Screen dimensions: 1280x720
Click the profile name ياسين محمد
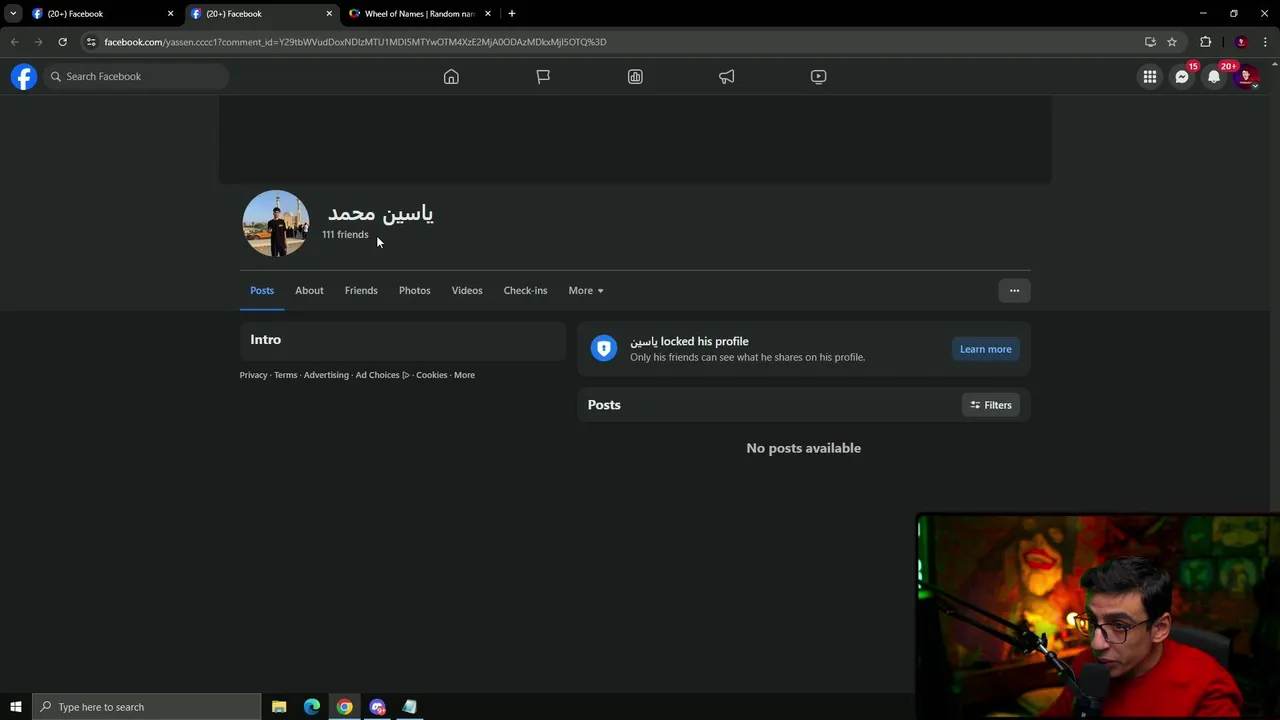point(381,213)
